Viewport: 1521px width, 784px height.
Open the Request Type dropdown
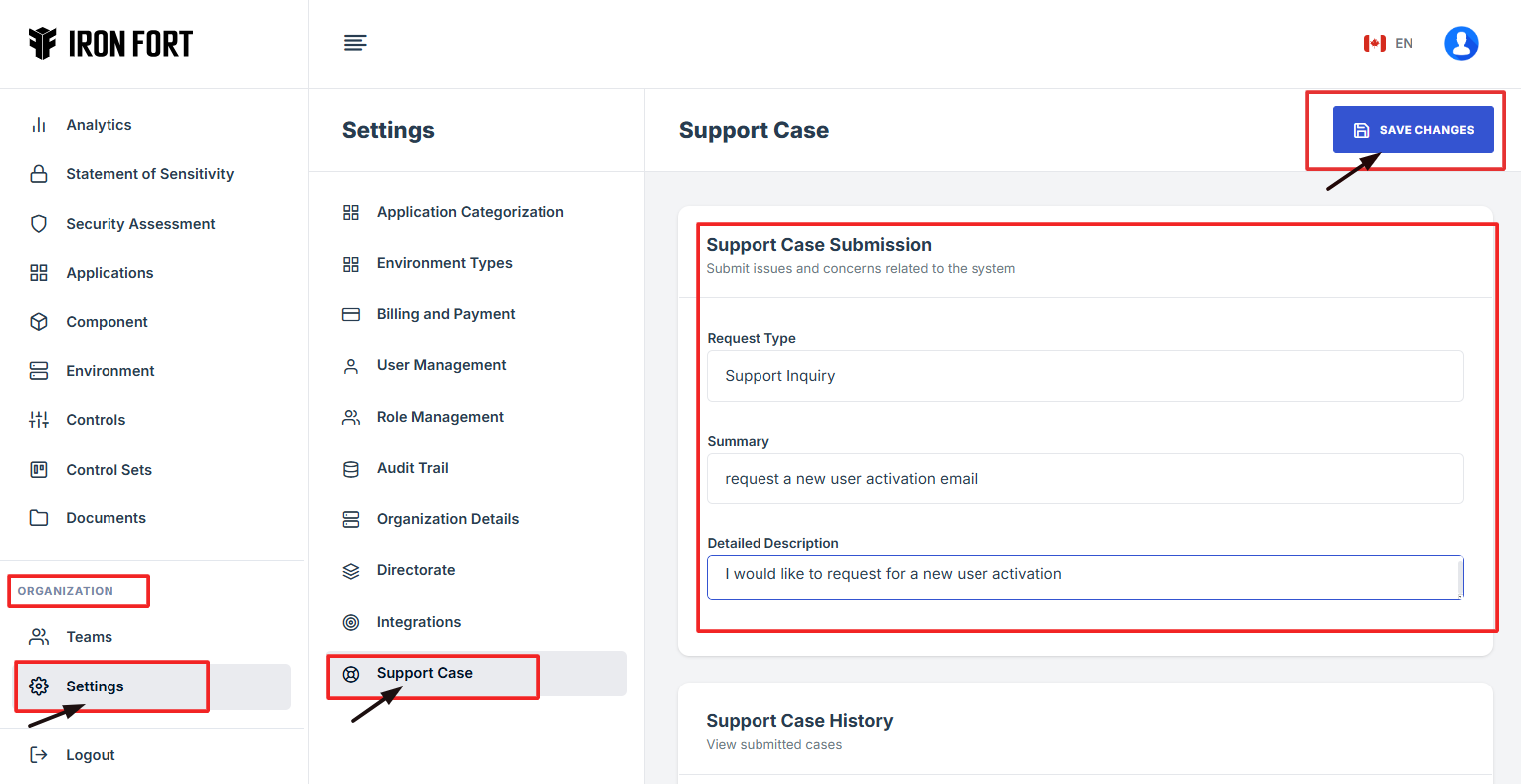(1084, 376)
